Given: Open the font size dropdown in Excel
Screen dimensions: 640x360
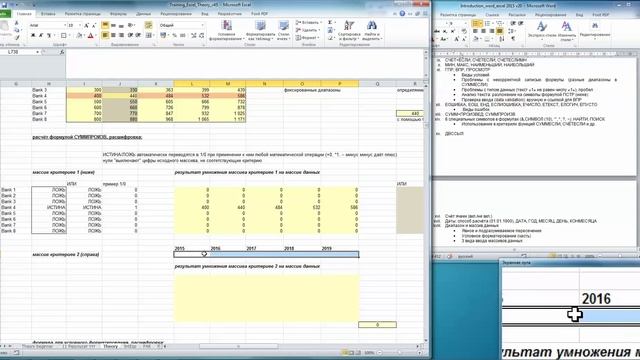Looking at the screenshot, I should tap(80, 25).
